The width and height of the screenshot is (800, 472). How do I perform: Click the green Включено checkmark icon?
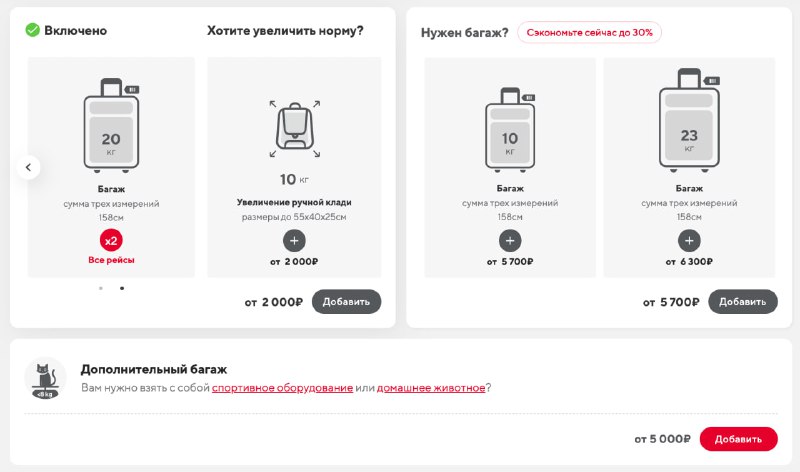(33, 30)
